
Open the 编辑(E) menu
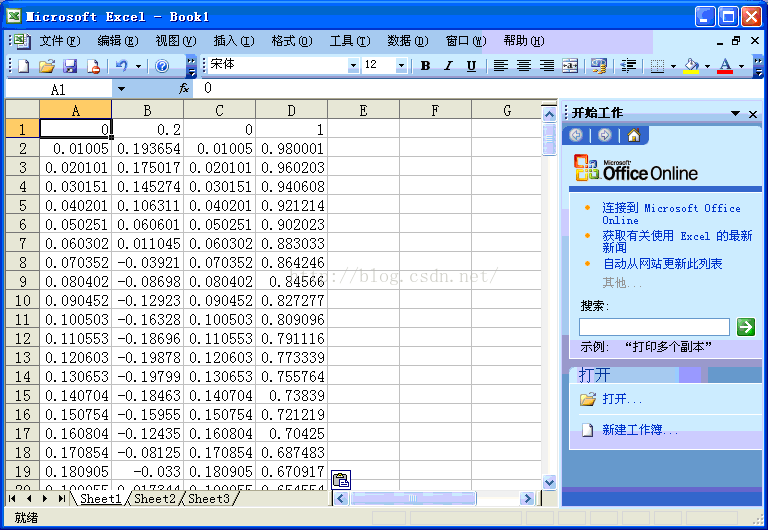tap(118, 41)
